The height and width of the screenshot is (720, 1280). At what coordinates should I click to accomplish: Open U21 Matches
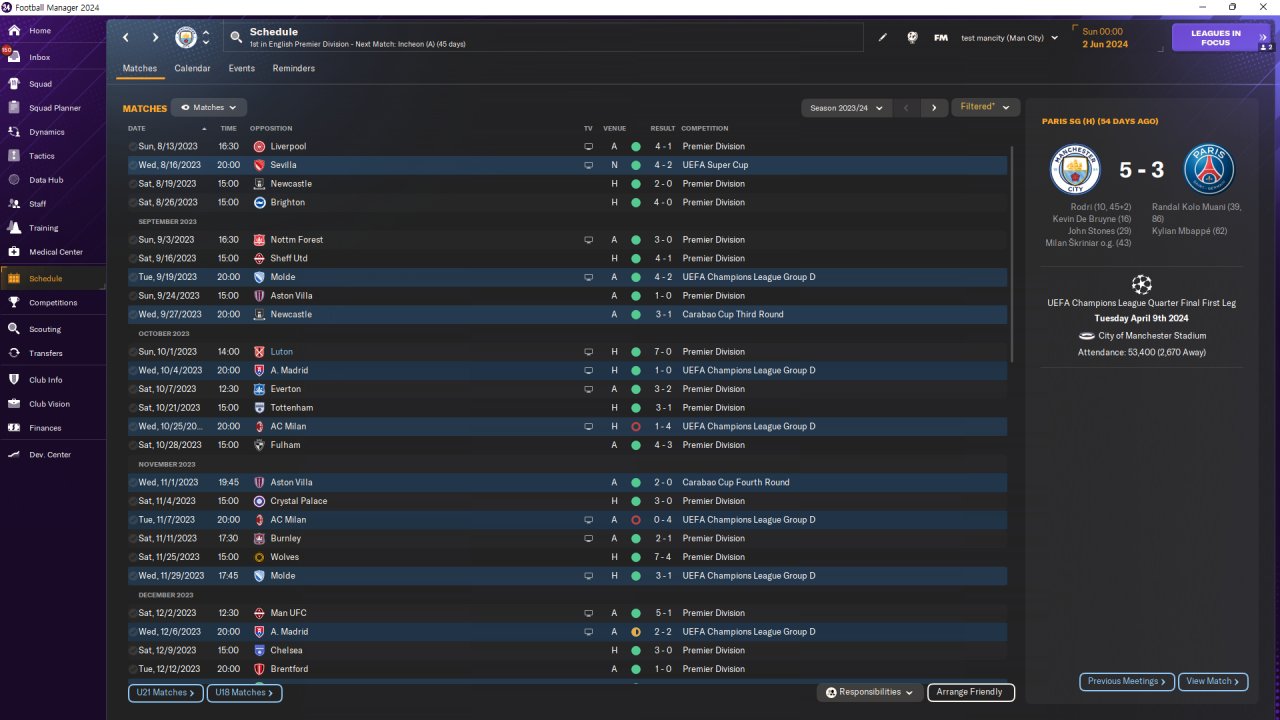166,692
